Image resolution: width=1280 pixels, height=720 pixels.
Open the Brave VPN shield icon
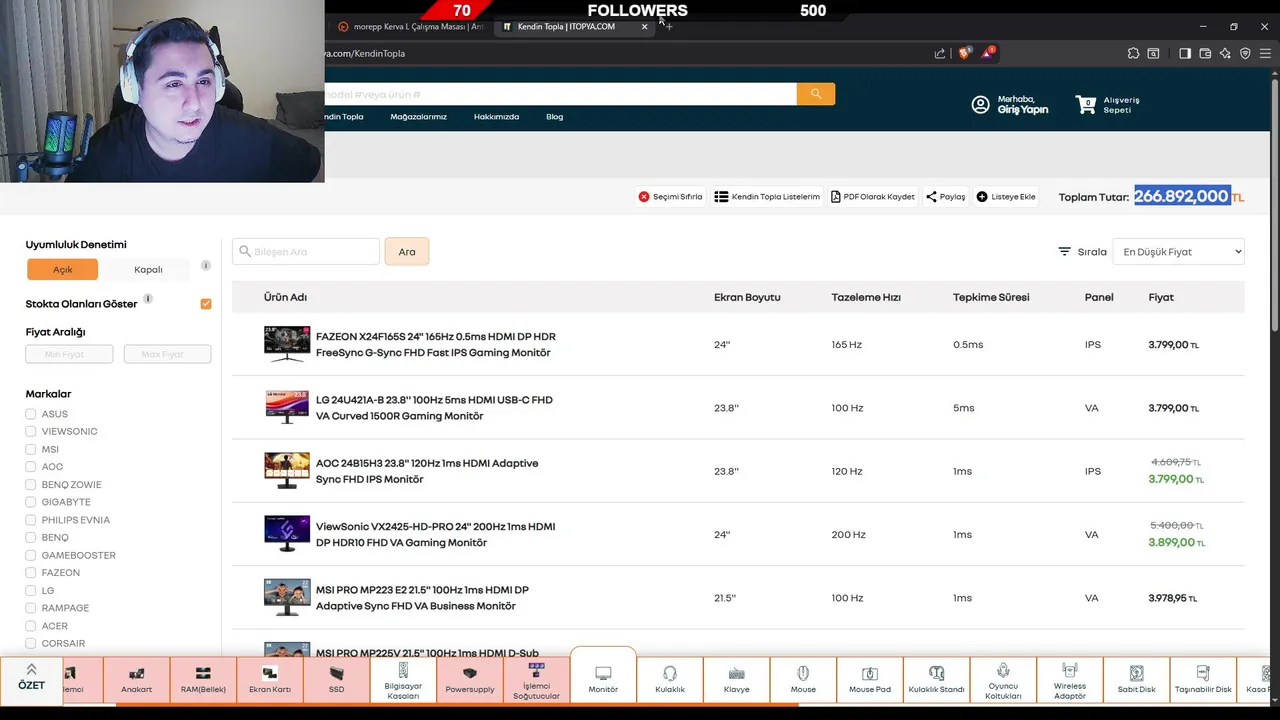click(x=1245, y=53)
